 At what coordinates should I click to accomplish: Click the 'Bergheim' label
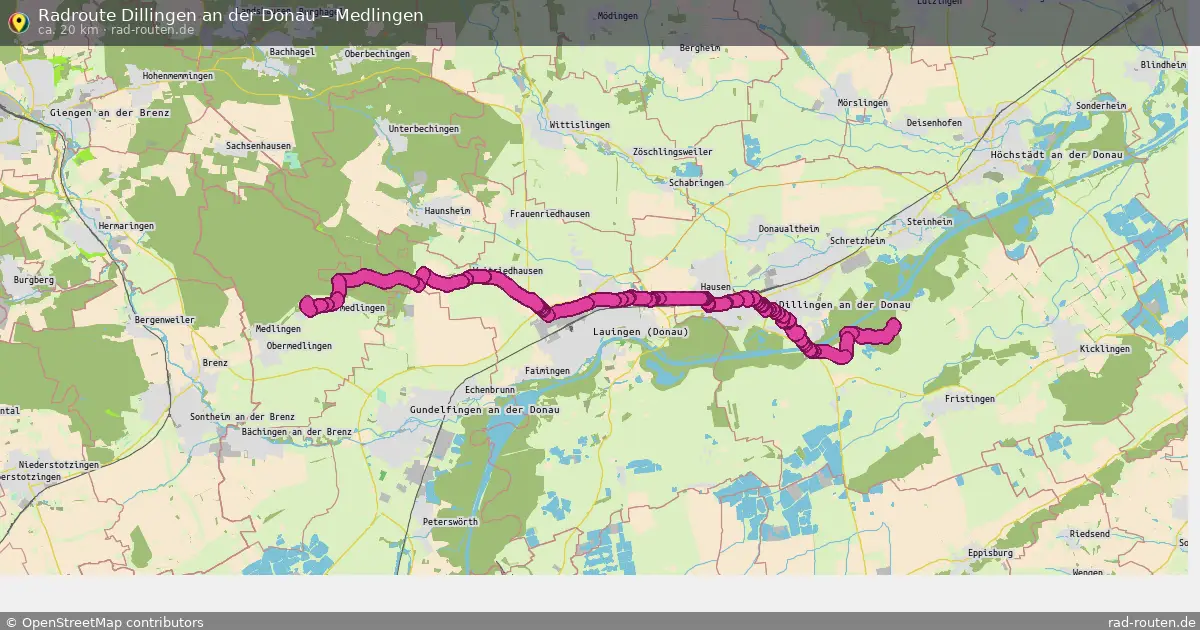(x=699, y=47)
